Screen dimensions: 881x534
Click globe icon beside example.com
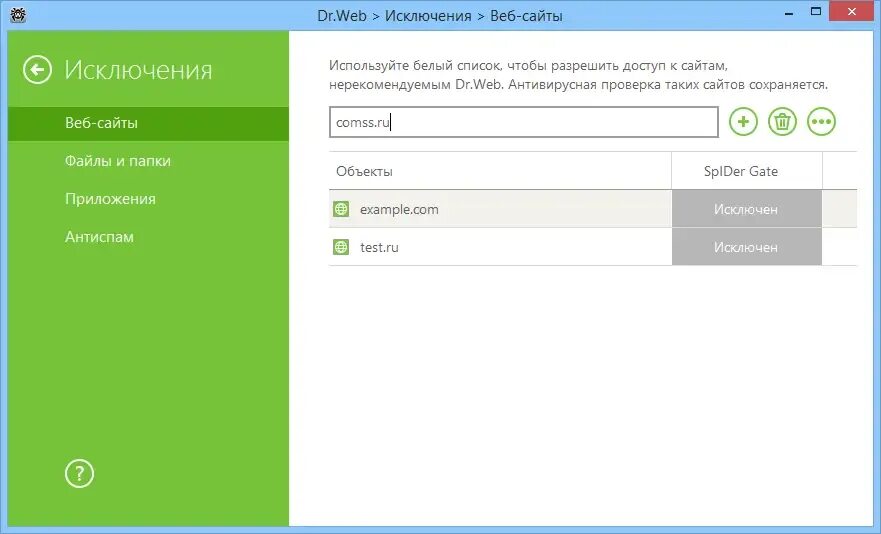pyautogui.click(x=341, y=209)
